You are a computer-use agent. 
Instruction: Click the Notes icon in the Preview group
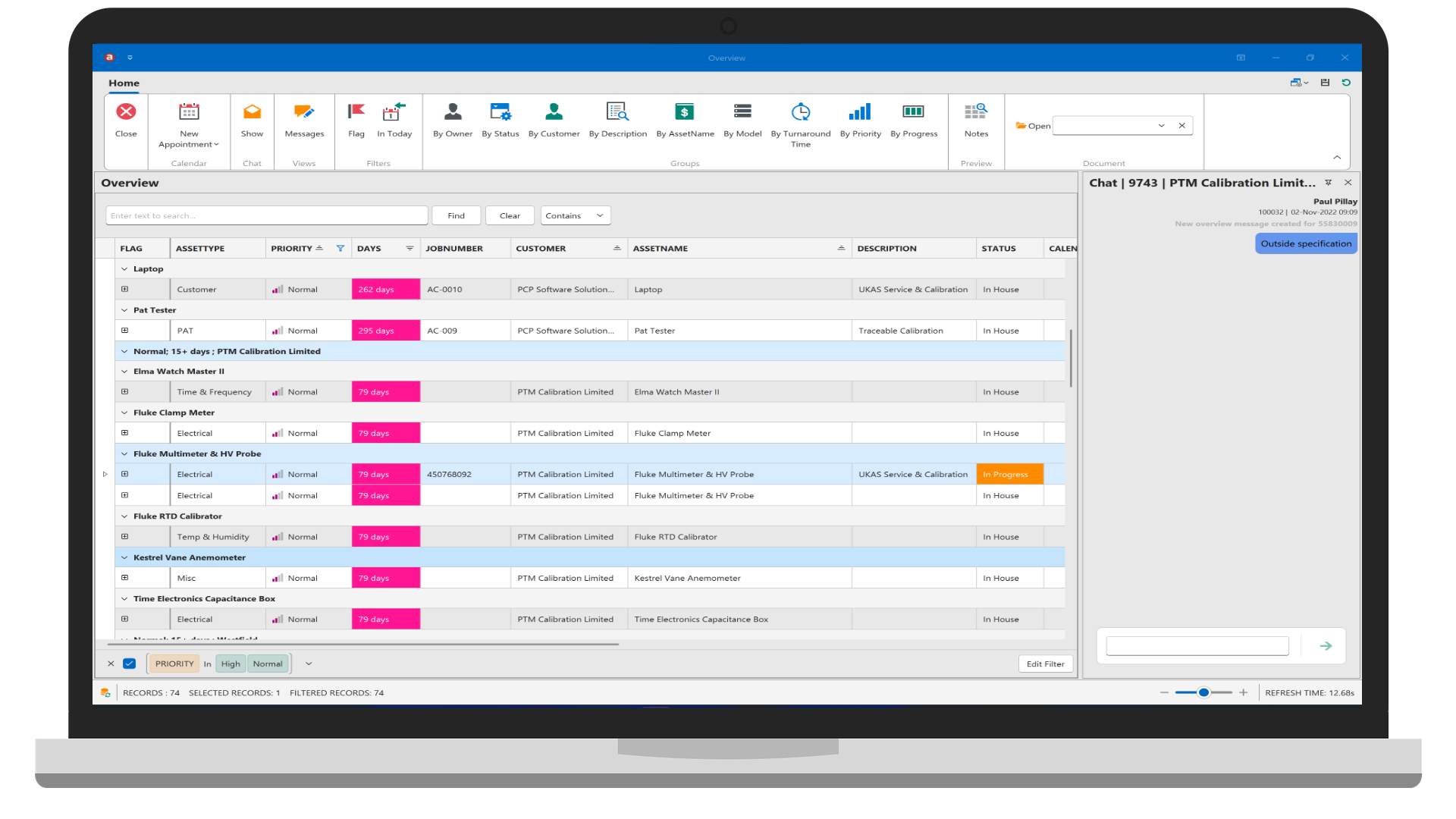976,121
